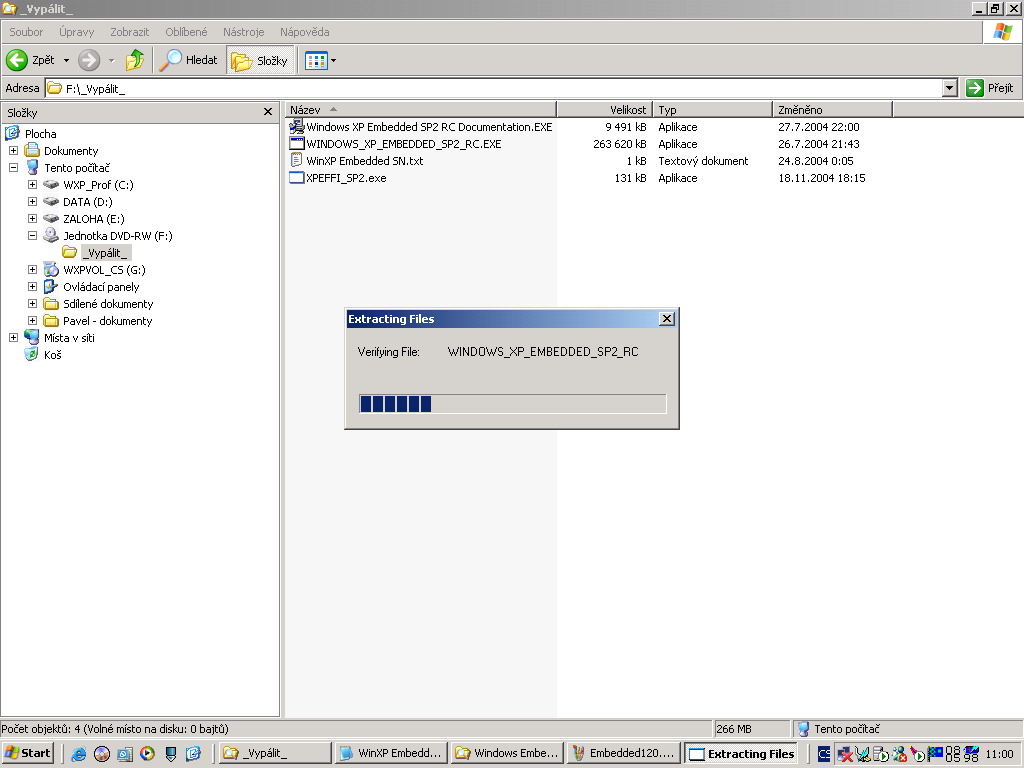Open the Oblíbené menu
Screen dimensions: 1024x768
tap(186, 32)
